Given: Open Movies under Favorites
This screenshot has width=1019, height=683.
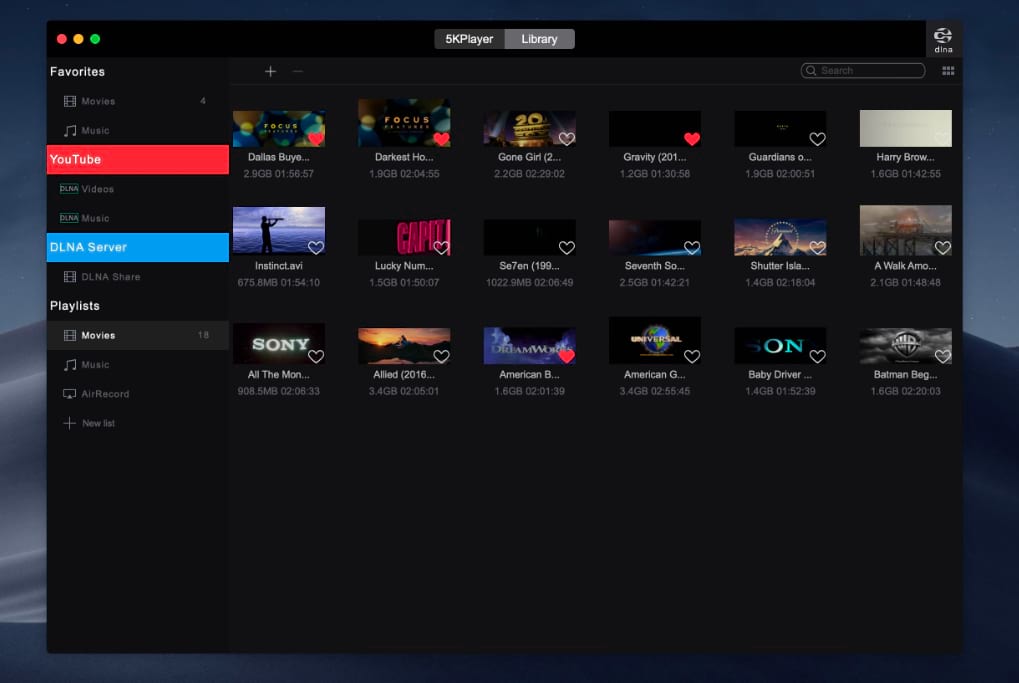Looking at the screenshot, I should click(138, 101).
